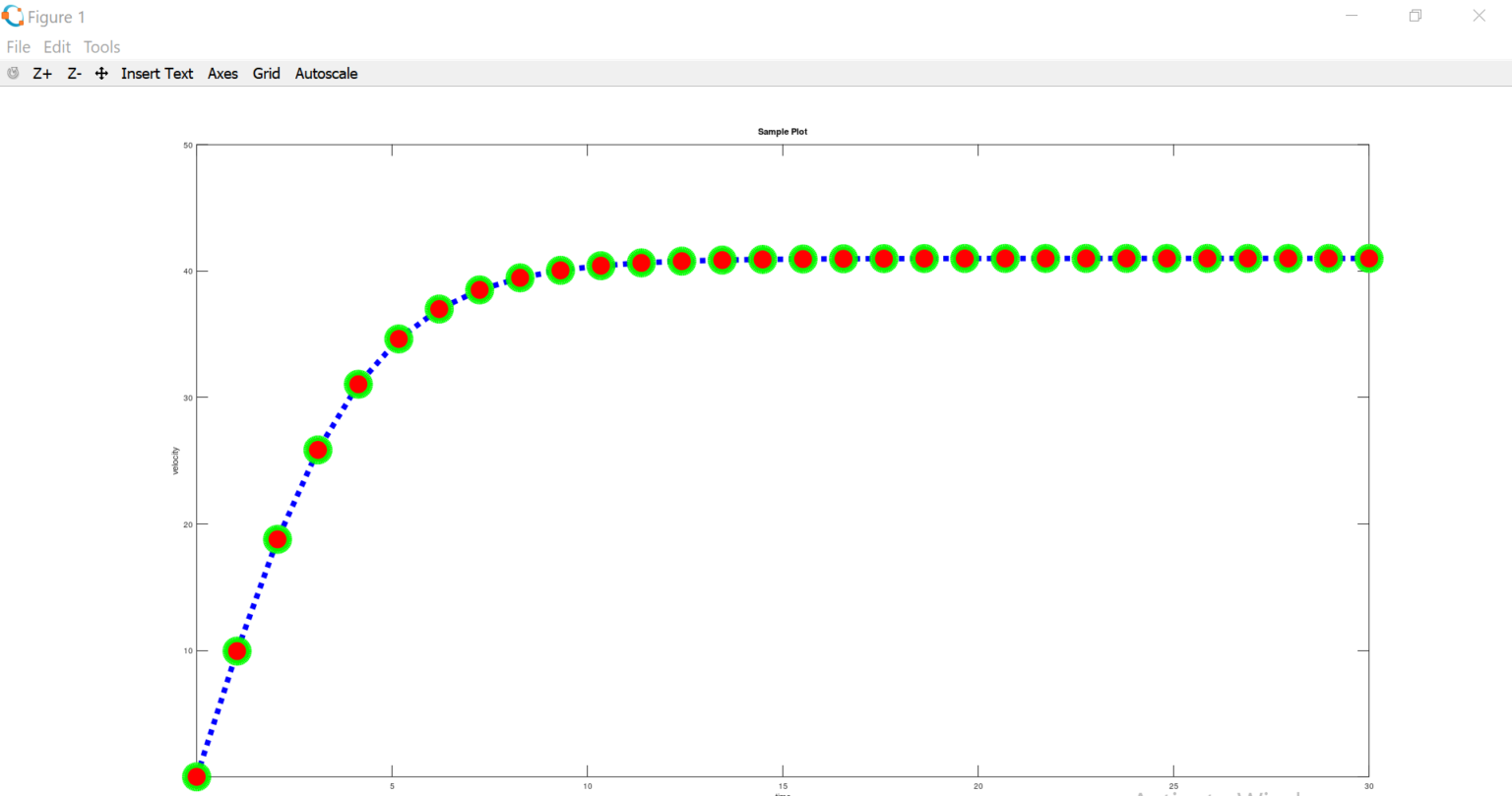The width and height of the screenshot is (1512, 796).
Task: Open File menu to reveal export options
Action: (x=18, y=46)
